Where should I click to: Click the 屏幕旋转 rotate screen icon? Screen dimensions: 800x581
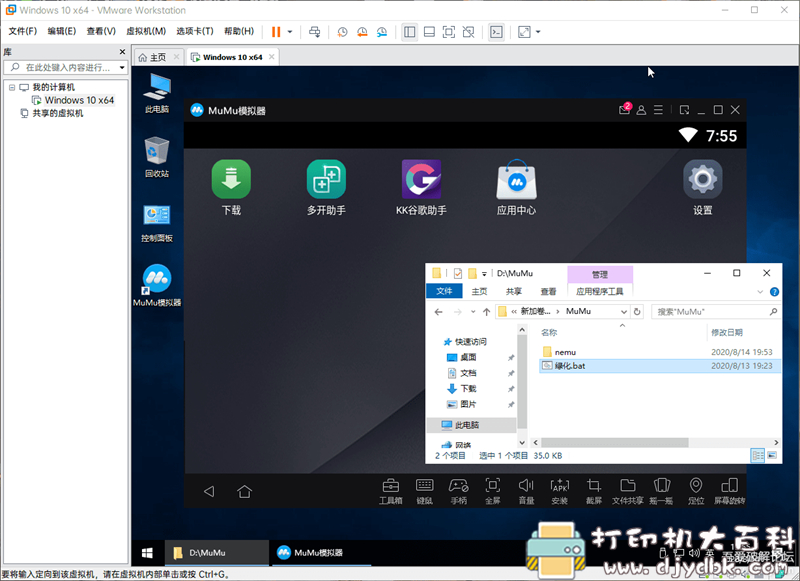(x=730, y=491)
